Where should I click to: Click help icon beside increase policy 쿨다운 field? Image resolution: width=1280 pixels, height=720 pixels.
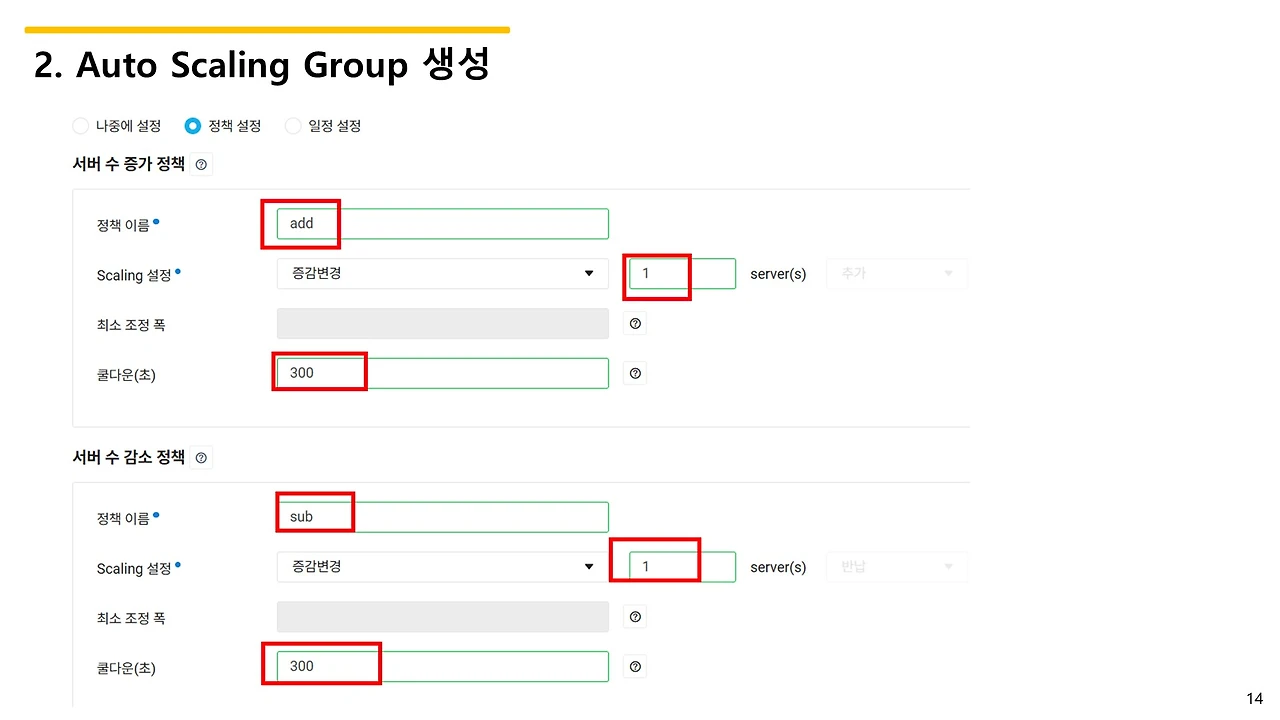point(635,373)
